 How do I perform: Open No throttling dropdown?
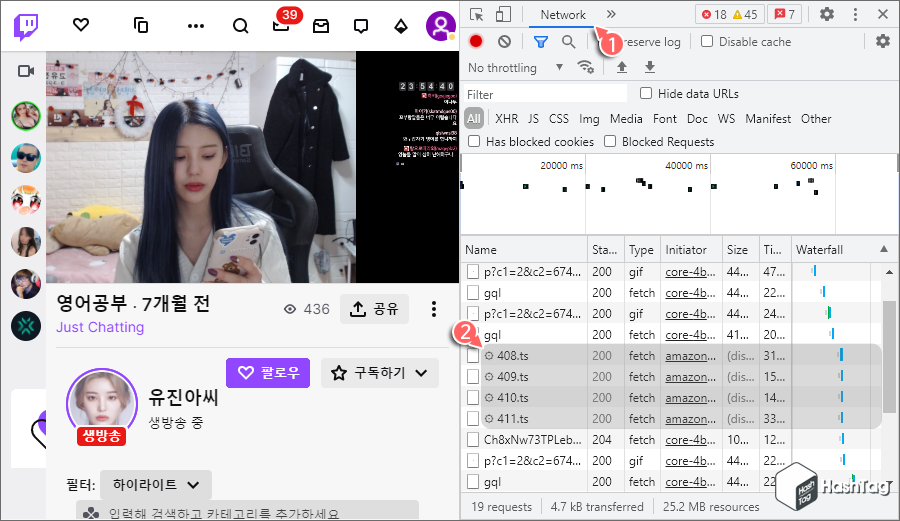tap(515, 68)
